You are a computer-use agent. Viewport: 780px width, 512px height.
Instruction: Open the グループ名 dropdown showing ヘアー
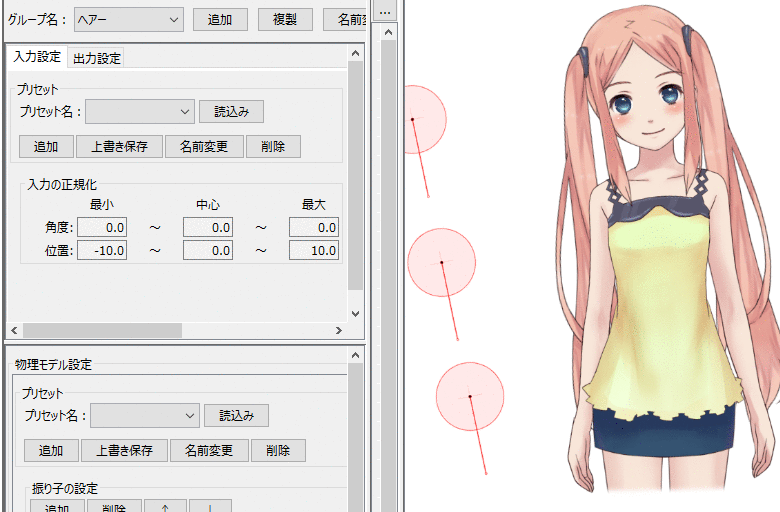[x=129, y=19]
